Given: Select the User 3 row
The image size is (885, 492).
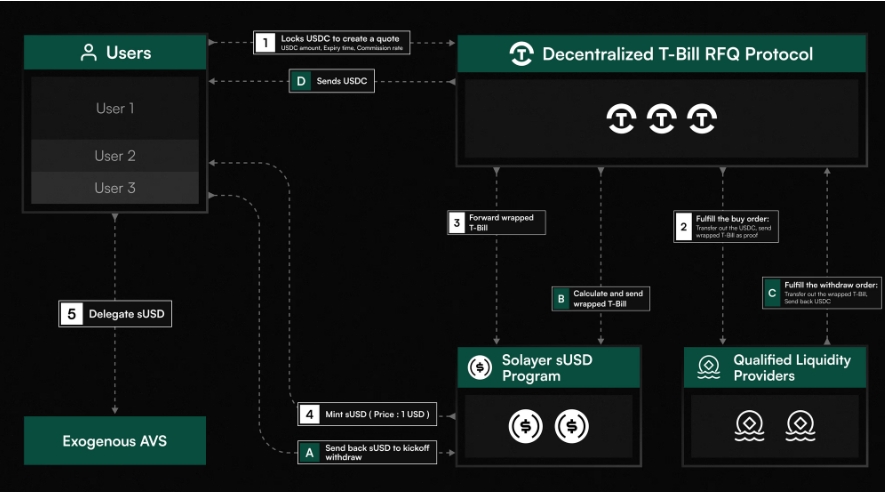Looking at the screenshot, I should click(x=115, y=188).
